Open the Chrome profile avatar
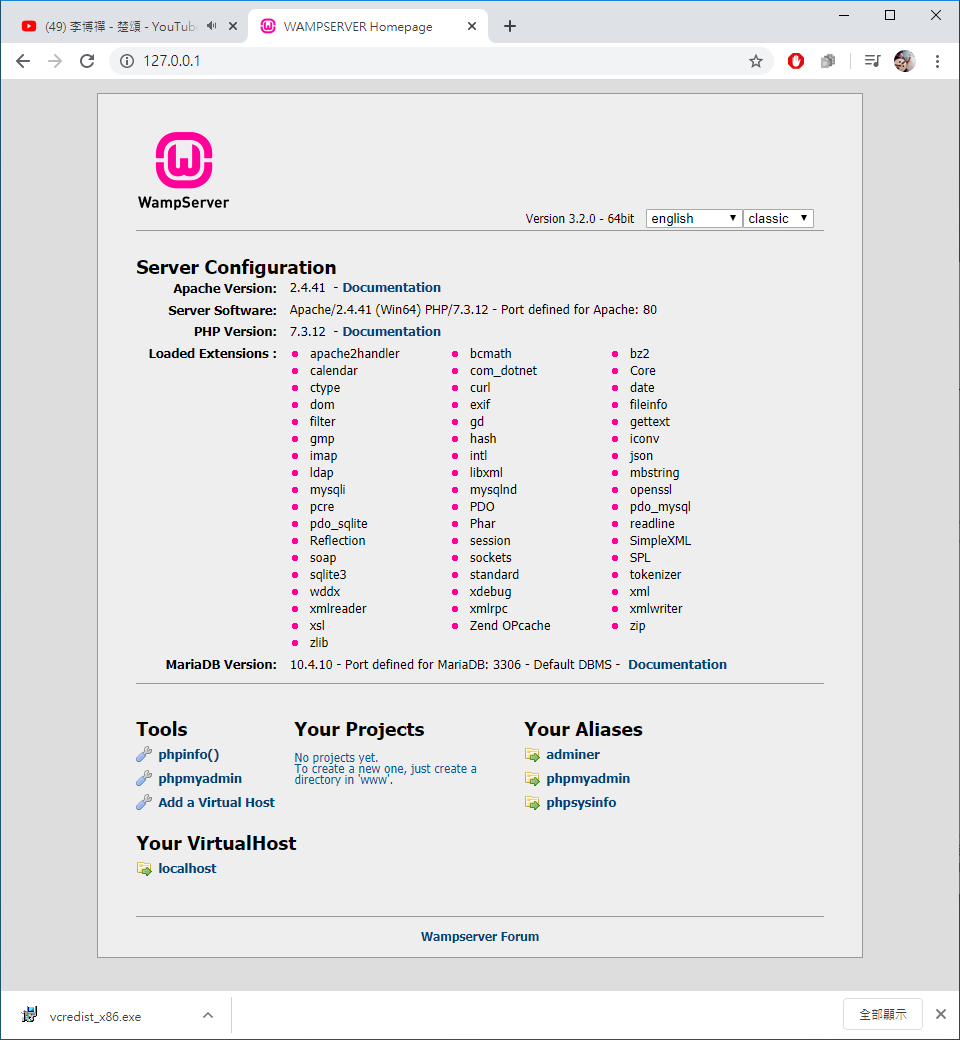Viewport: 960px width, 1040px height. pyautogui.click(x=904, y=61)
